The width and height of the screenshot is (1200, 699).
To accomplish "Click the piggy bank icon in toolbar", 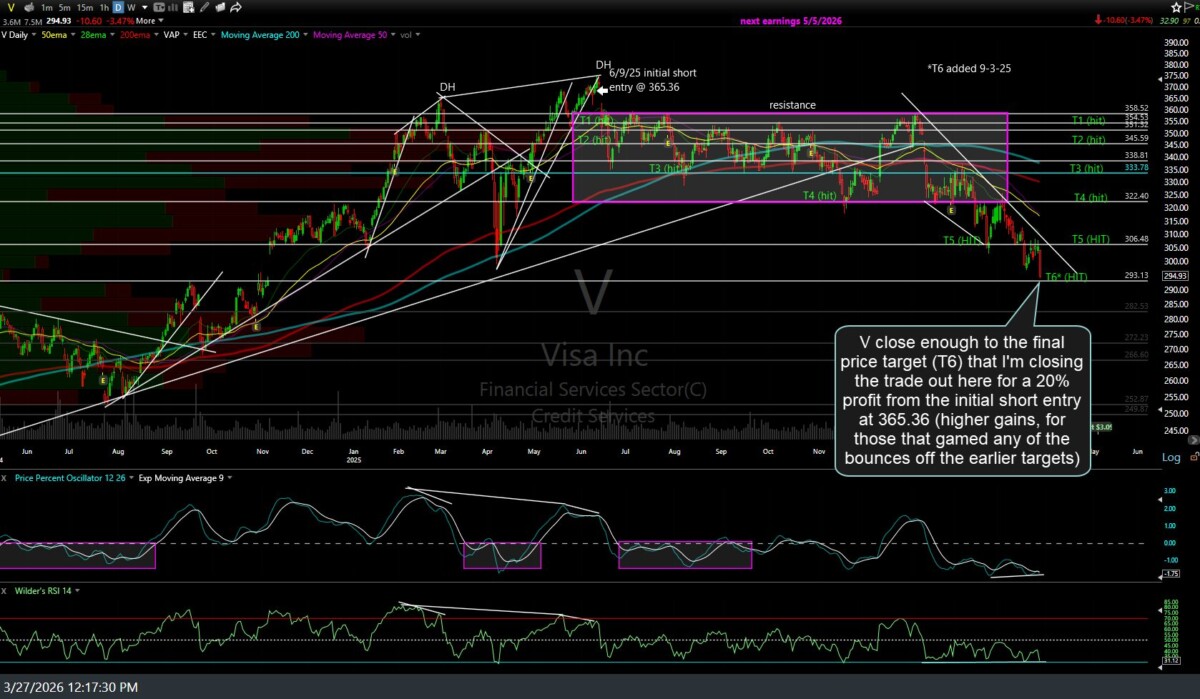I will (29, 7).
